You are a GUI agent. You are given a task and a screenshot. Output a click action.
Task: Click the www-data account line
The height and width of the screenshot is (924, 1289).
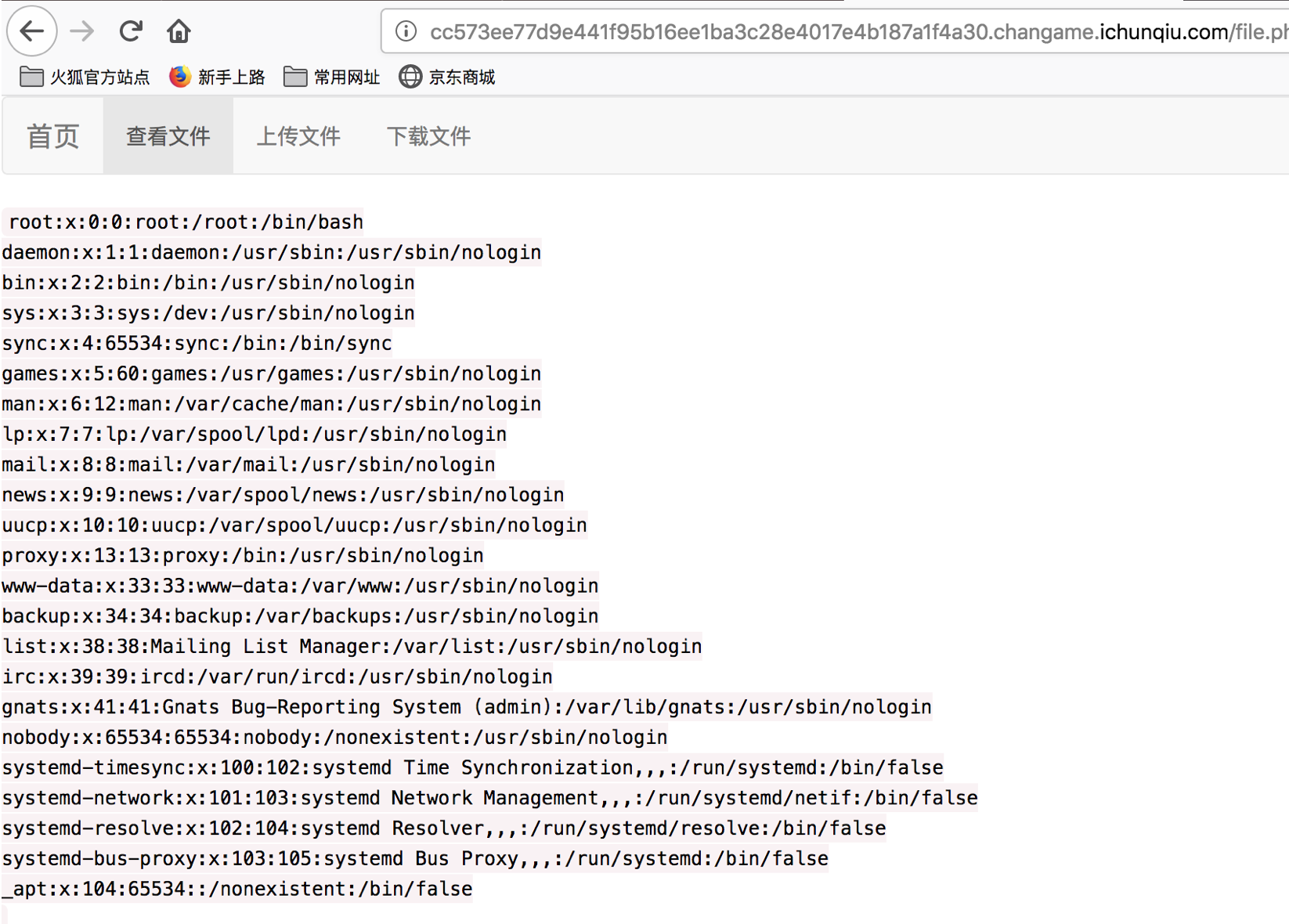(x=300, y=586)
